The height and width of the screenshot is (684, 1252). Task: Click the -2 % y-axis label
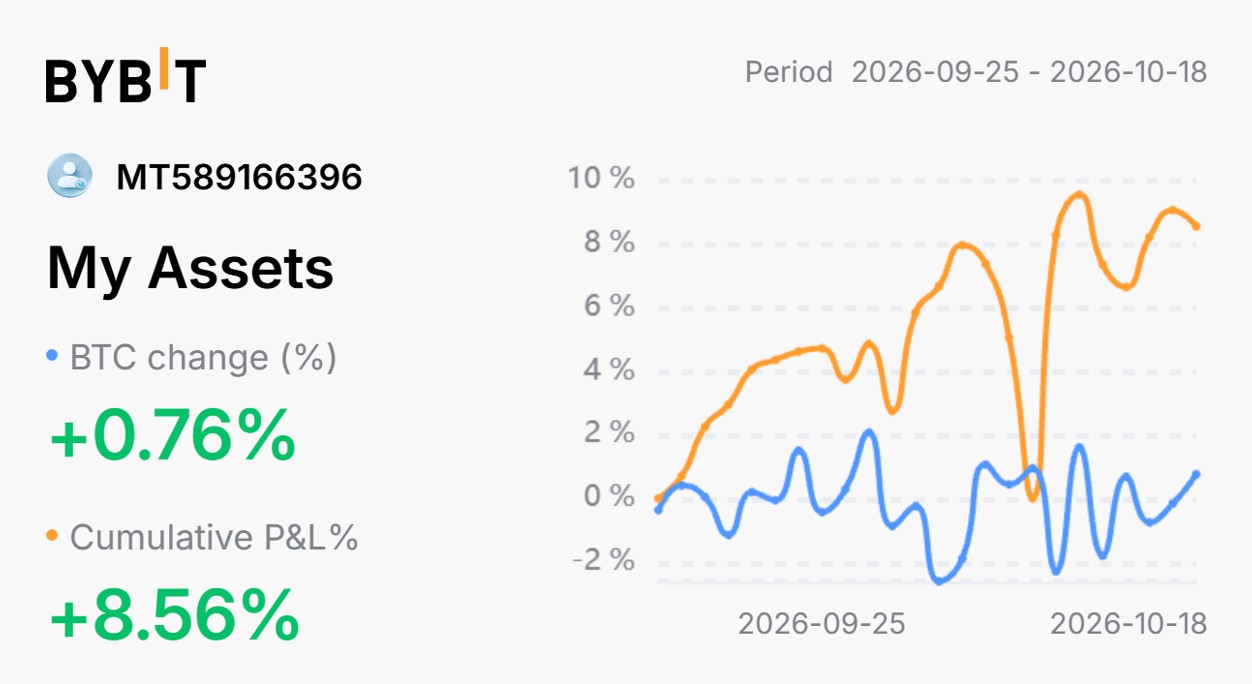(x=603, y=560)
